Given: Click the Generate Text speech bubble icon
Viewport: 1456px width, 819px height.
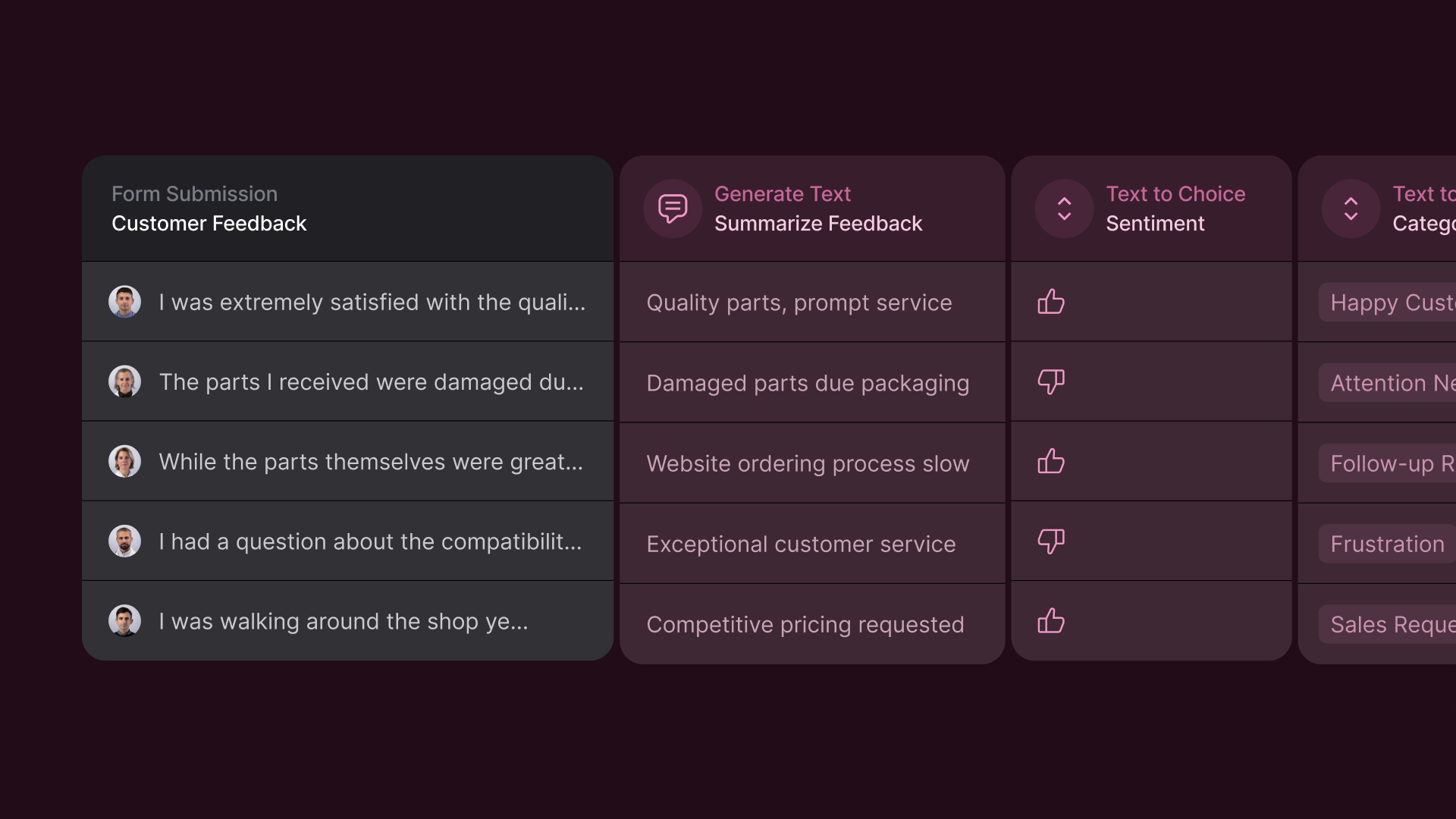Looking at the screenshot, I should [673, 209].
